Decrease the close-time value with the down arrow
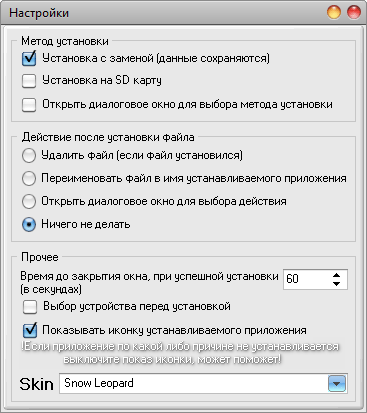 337,284
